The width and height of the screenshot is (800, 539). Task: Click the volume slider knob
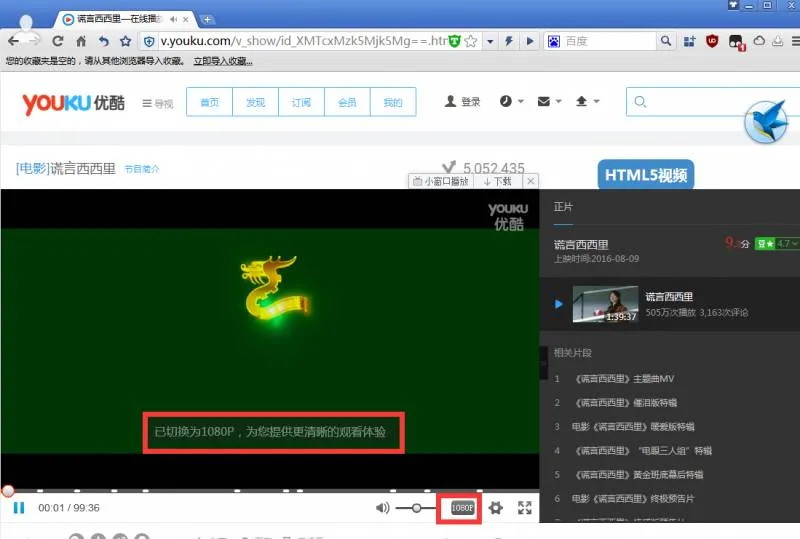(x=417, y=508)
